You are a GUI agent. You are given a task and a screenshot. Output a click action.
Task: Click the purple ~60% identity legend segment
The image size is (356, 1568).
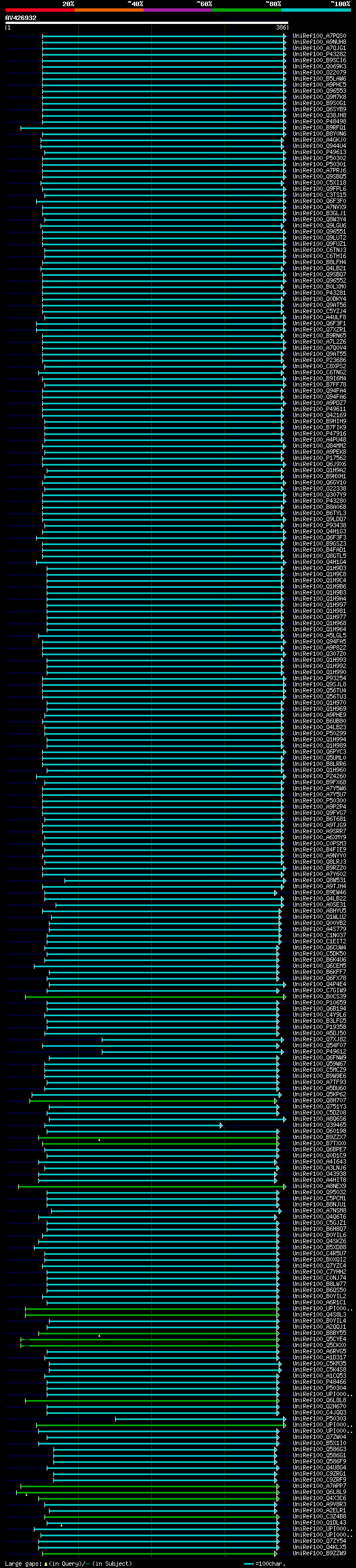coord(177,10)
